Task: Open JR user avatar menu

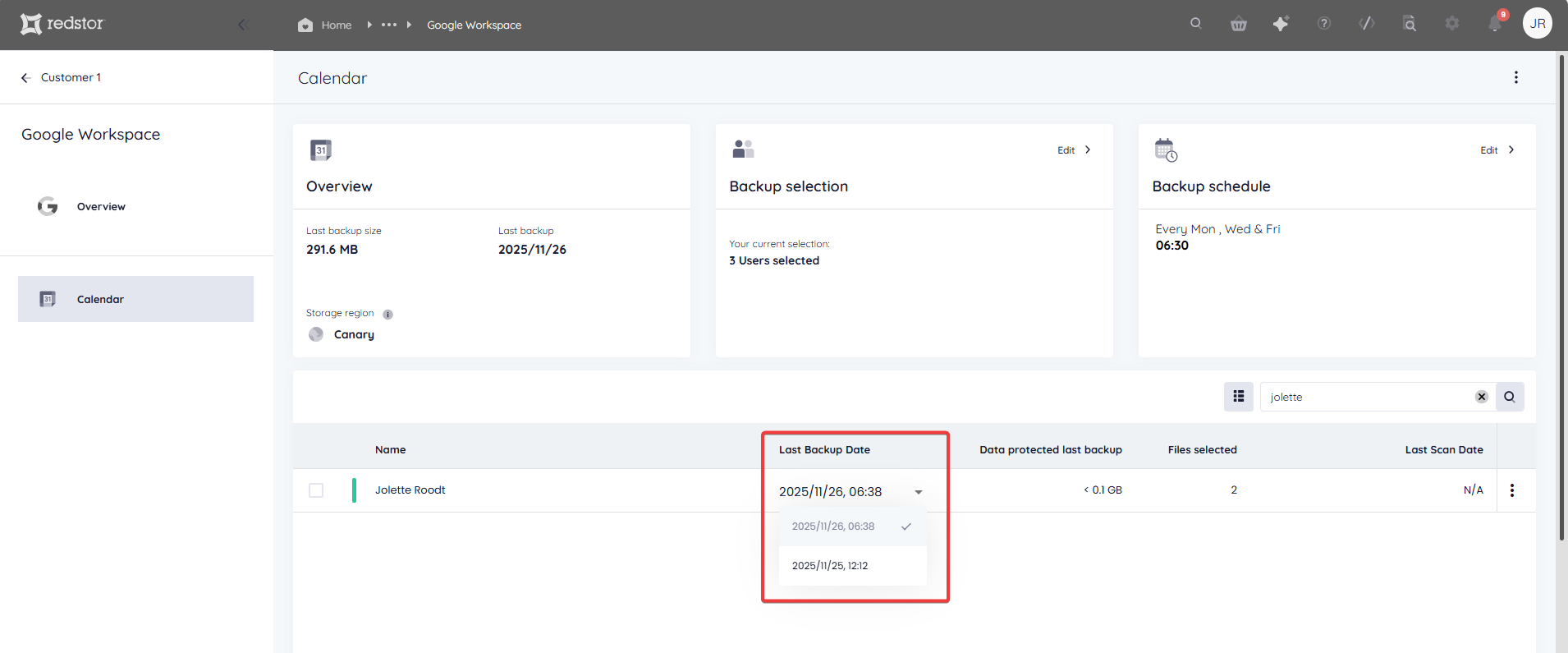Action: (x=1538, y=24)
